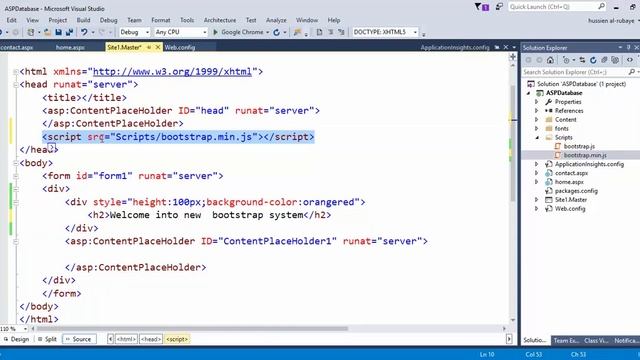Open the Team Explorer bottom tab
Screen dimensions: 640x360
(x=566, y=340)
